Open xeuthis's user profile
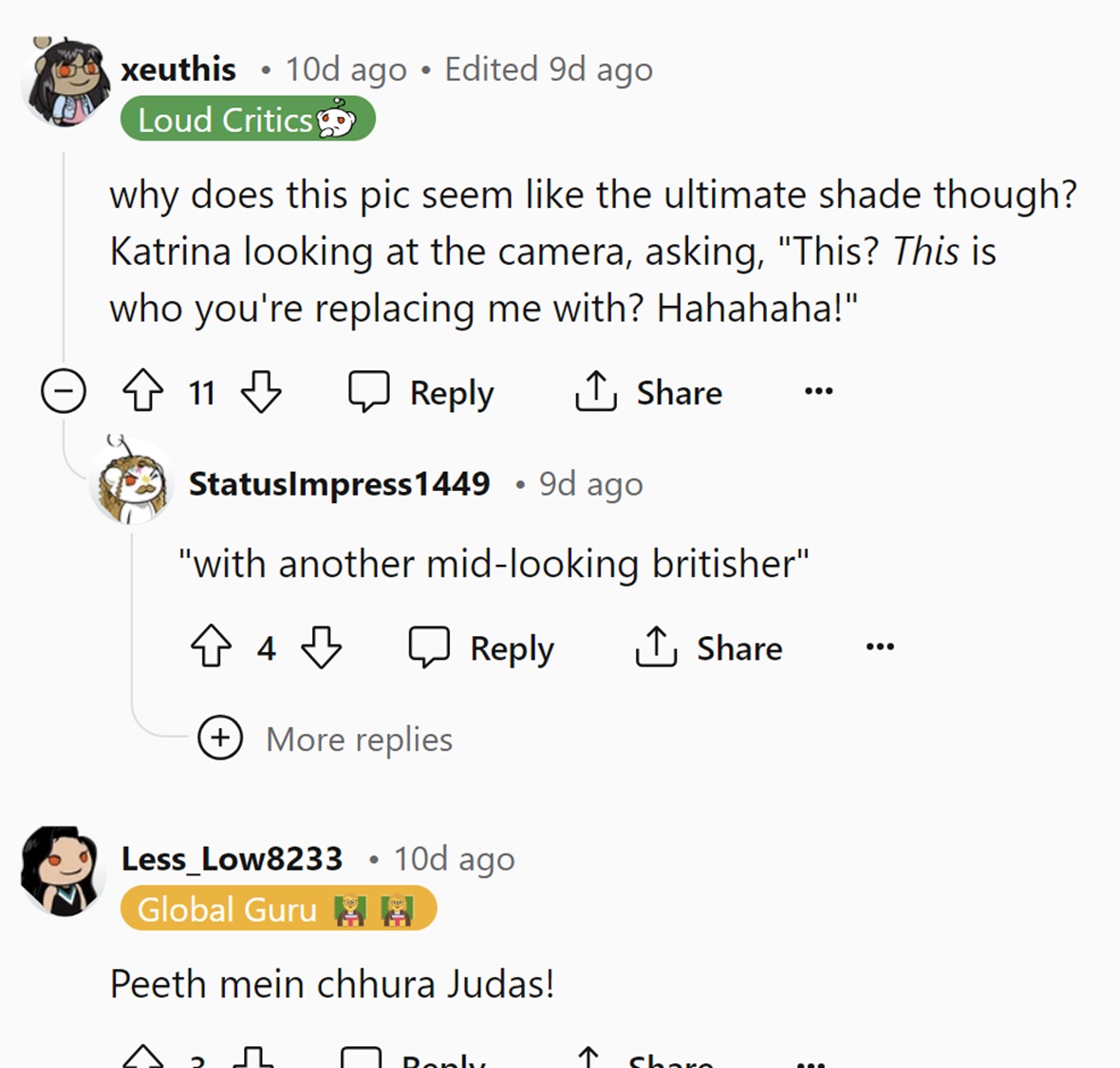This screenshot has height=1068, width=1120. click(x=178, y=69)
